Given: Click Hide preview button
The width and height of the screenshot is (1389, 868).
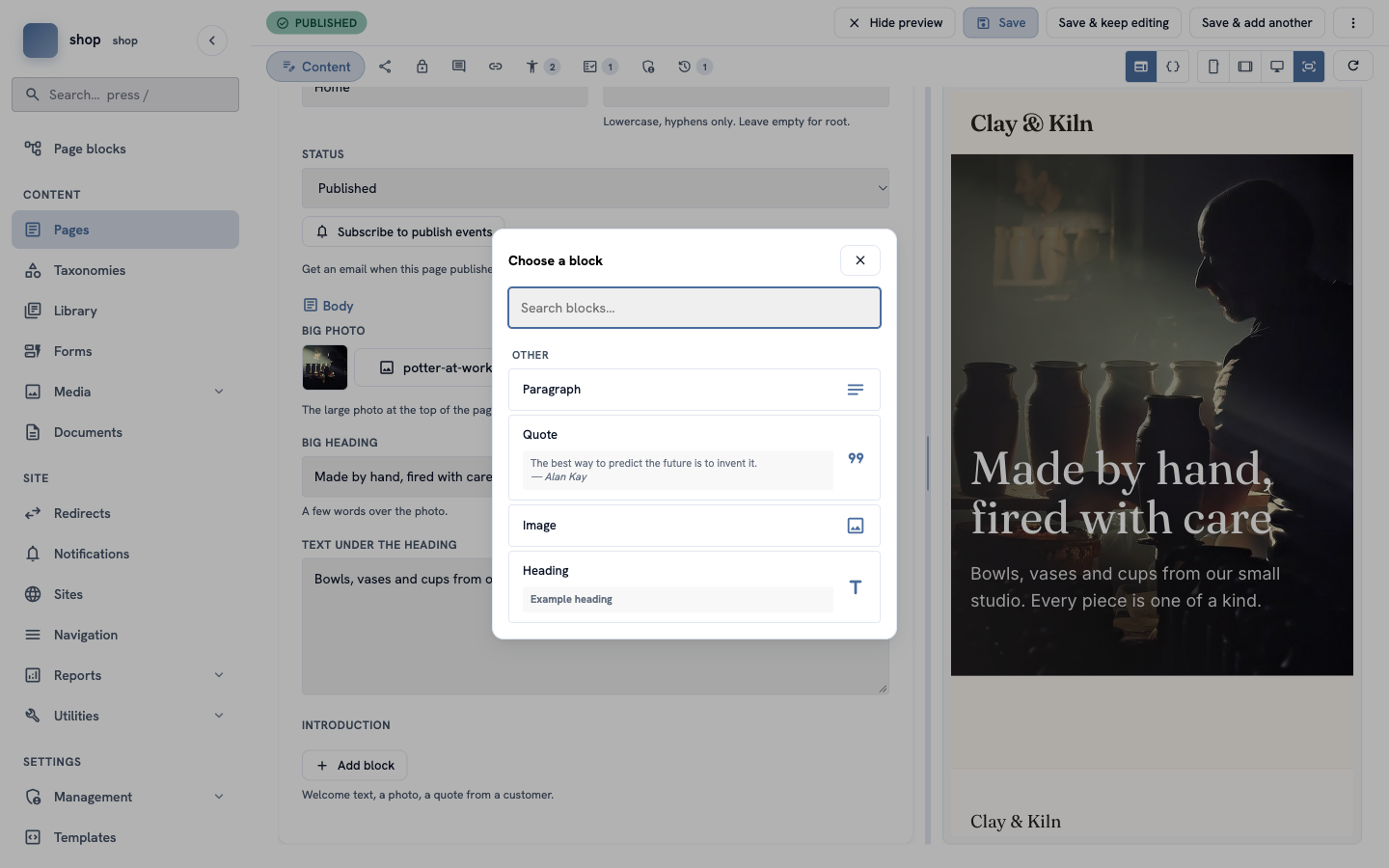Looking at the screenshot, I should point(894,23).
